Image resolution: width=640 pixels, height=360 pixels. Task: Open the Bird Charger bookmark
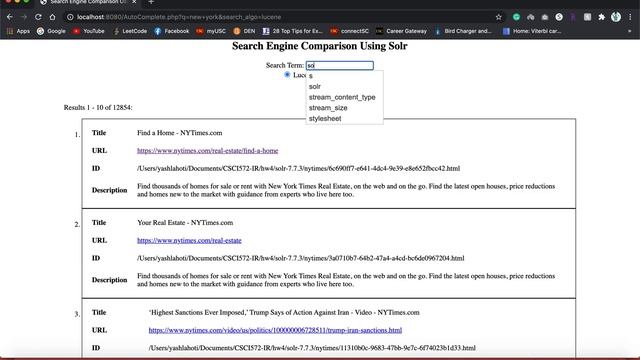tap(463, 31)
